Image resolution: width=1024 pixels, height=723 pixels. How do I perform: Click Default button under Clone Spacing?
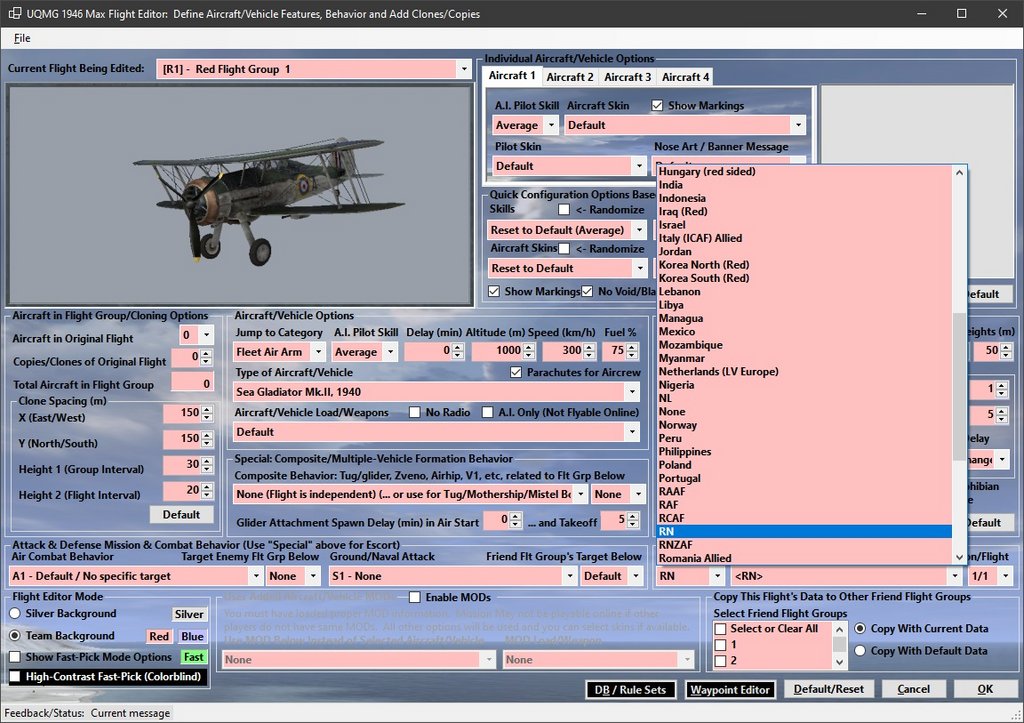(x=181, y=515)
